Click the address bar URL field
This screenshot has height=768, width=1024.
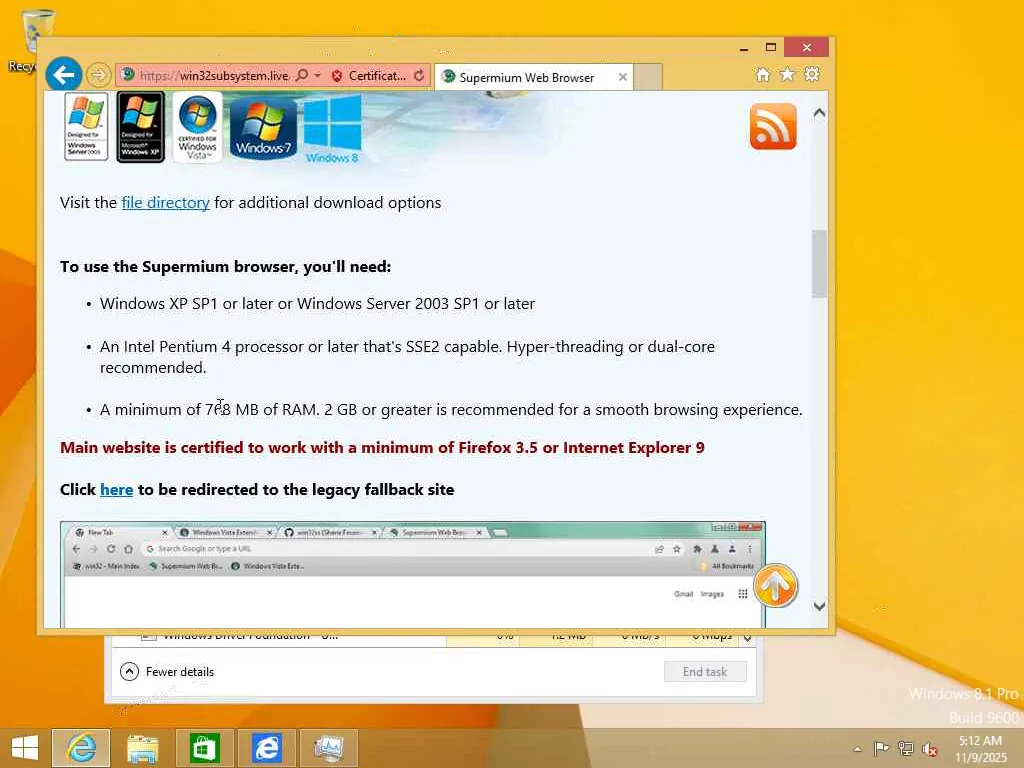[214, 76]
